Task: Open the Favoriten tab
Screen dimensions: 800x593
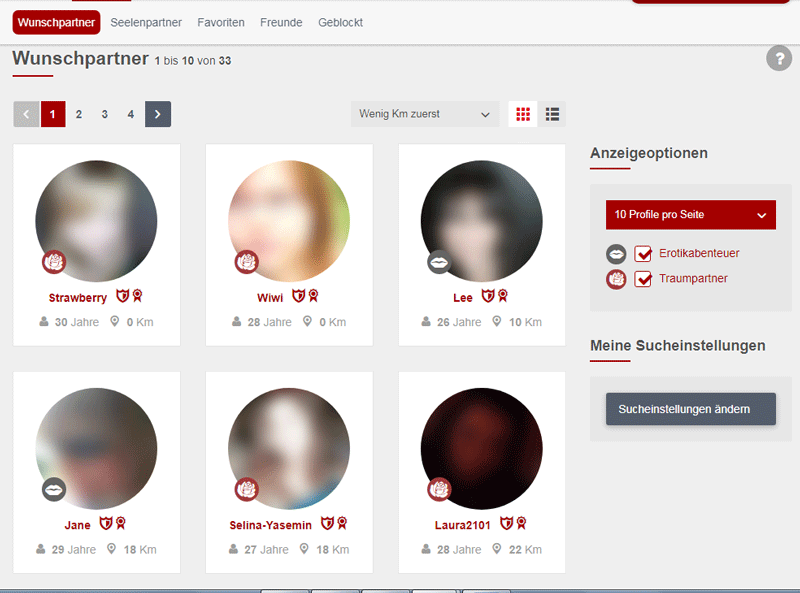Action: click(221, 22)
